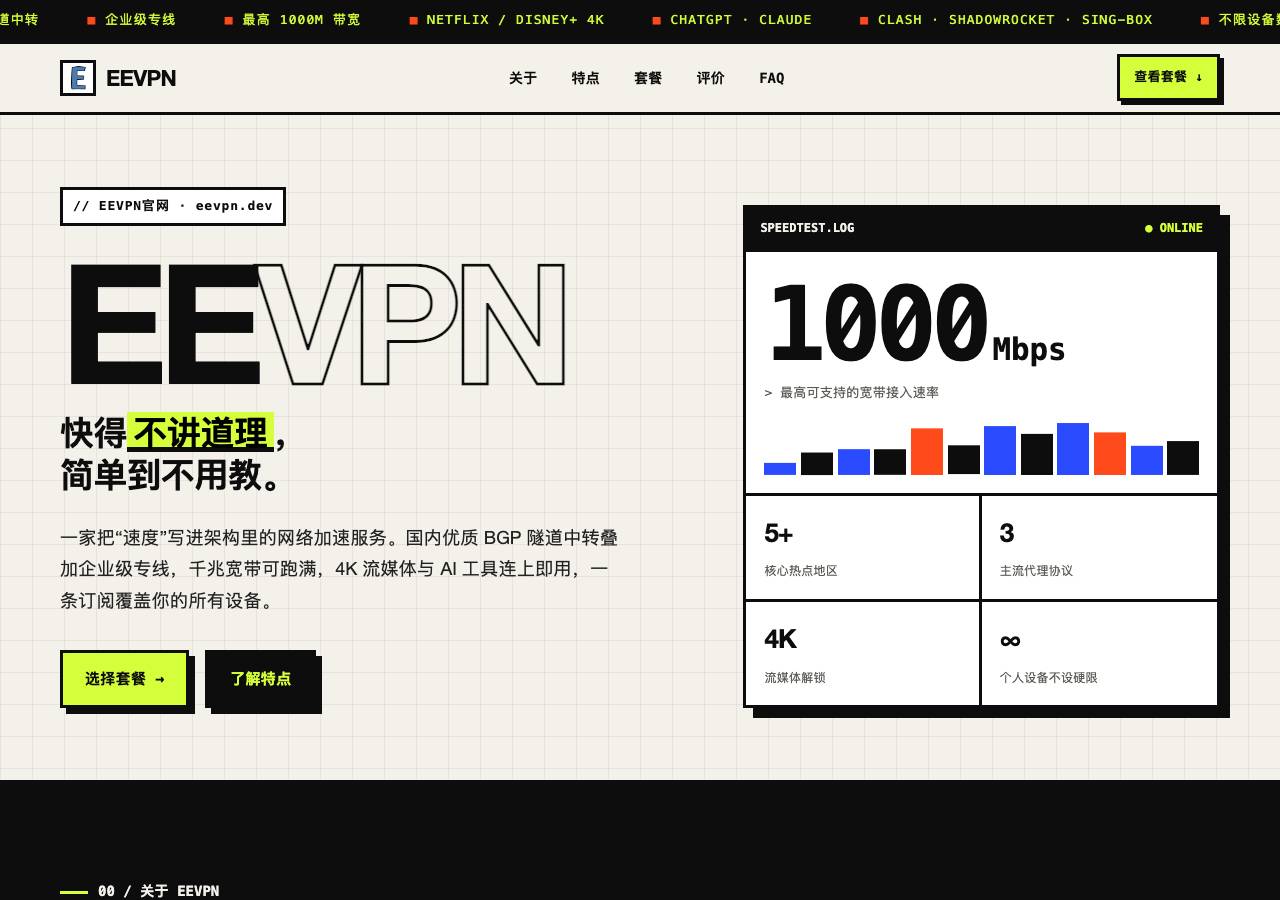Viewport: 1280px width, 900px height.
Task: Click the EEVPN logo icon
Action: point(78,78)
